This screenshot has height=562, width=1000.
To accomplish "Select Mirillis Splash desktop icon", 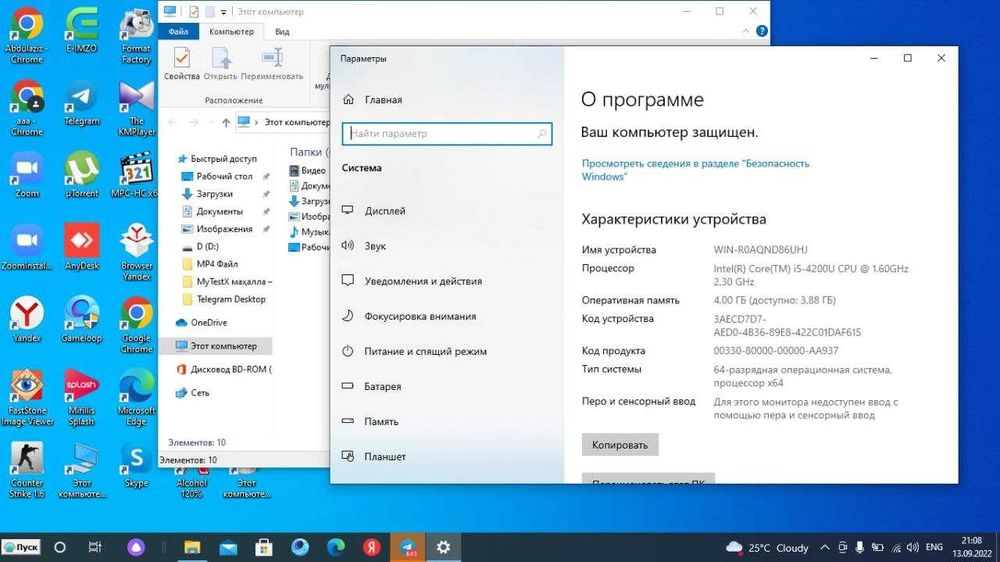I will coord(82,397).
